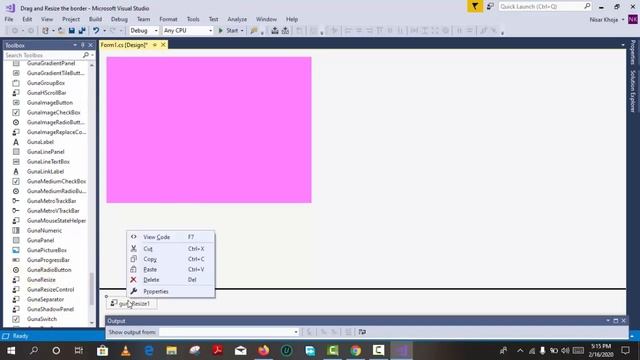
Task: Click the Search Toolbox input field
Action: point(43,55)
